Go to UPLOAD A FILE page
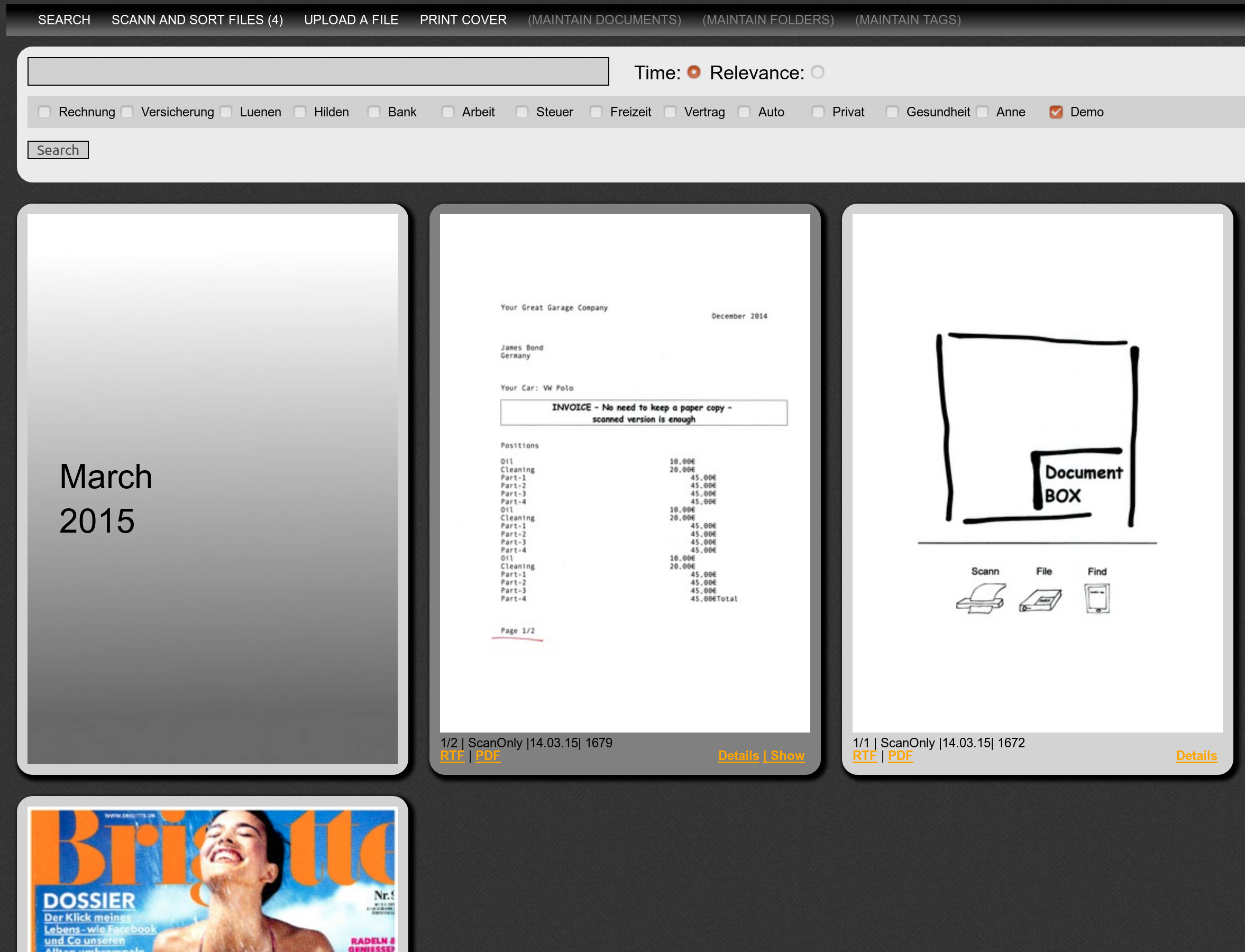Image resolution: width=1245 pixels, height=952 pixels. pyautogui.click(x=351, y=20)
